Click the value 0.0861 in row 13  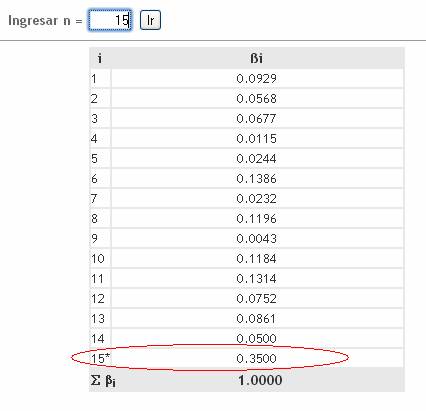click(256, 319)
